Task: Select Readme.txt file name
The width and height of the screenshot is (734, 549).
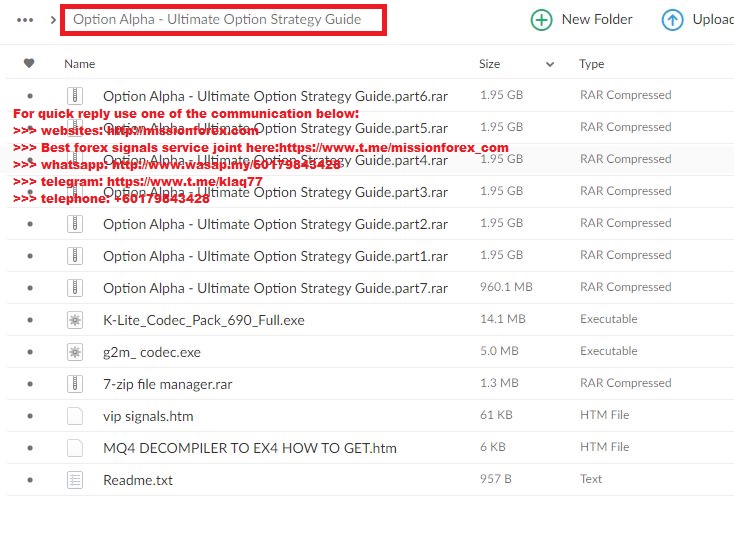Action: tap(138, 480)
